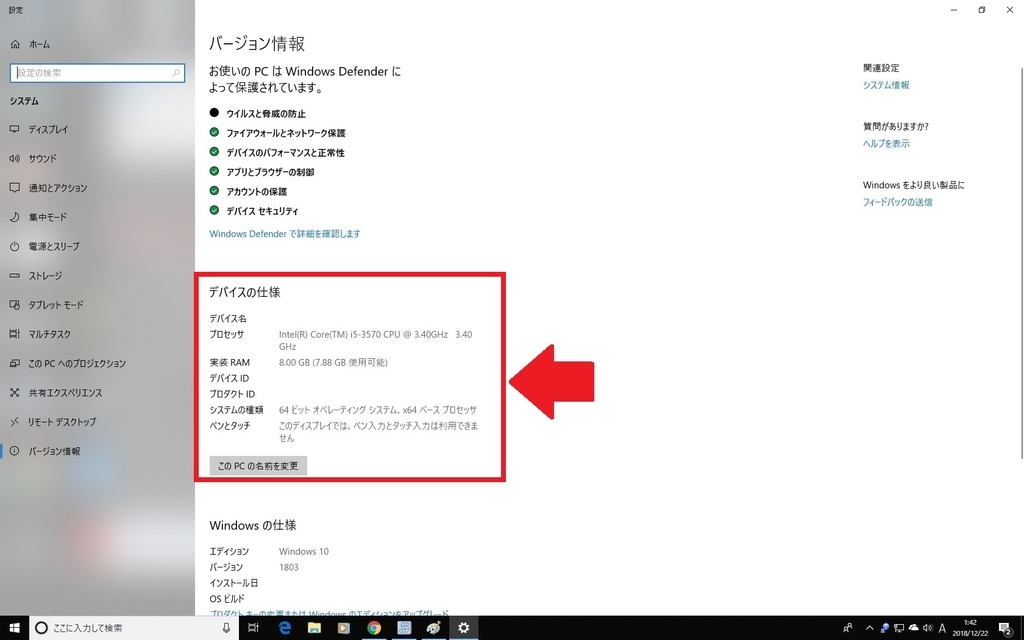Click the 設定の検索 search field
Viewport: 1024px width, 640px height.
pos(97,72)
